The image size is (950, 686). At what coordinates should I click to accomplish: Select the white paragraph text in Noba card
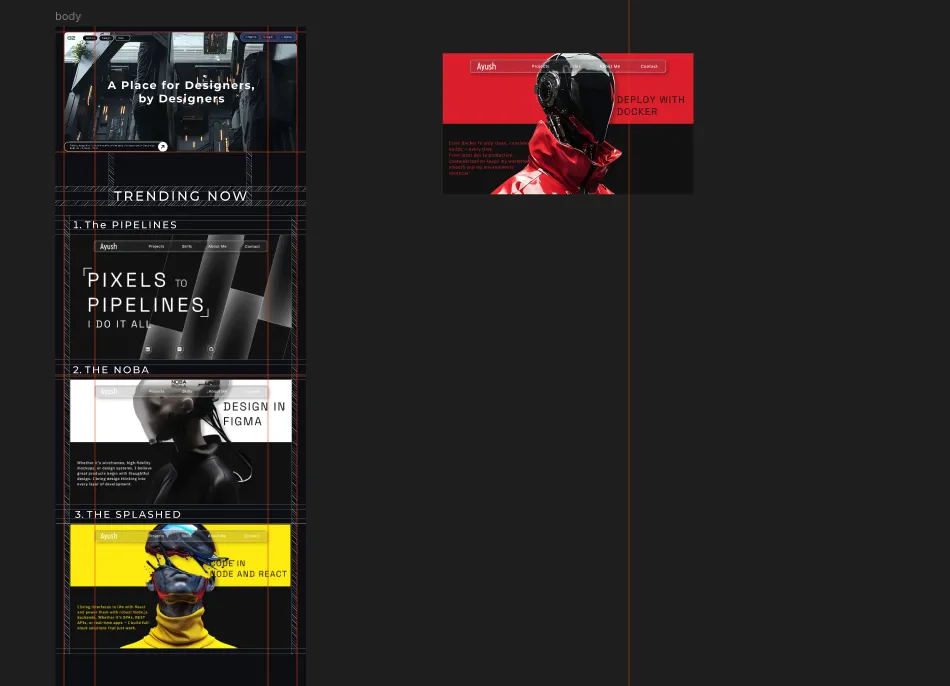[x=114, y=473]
